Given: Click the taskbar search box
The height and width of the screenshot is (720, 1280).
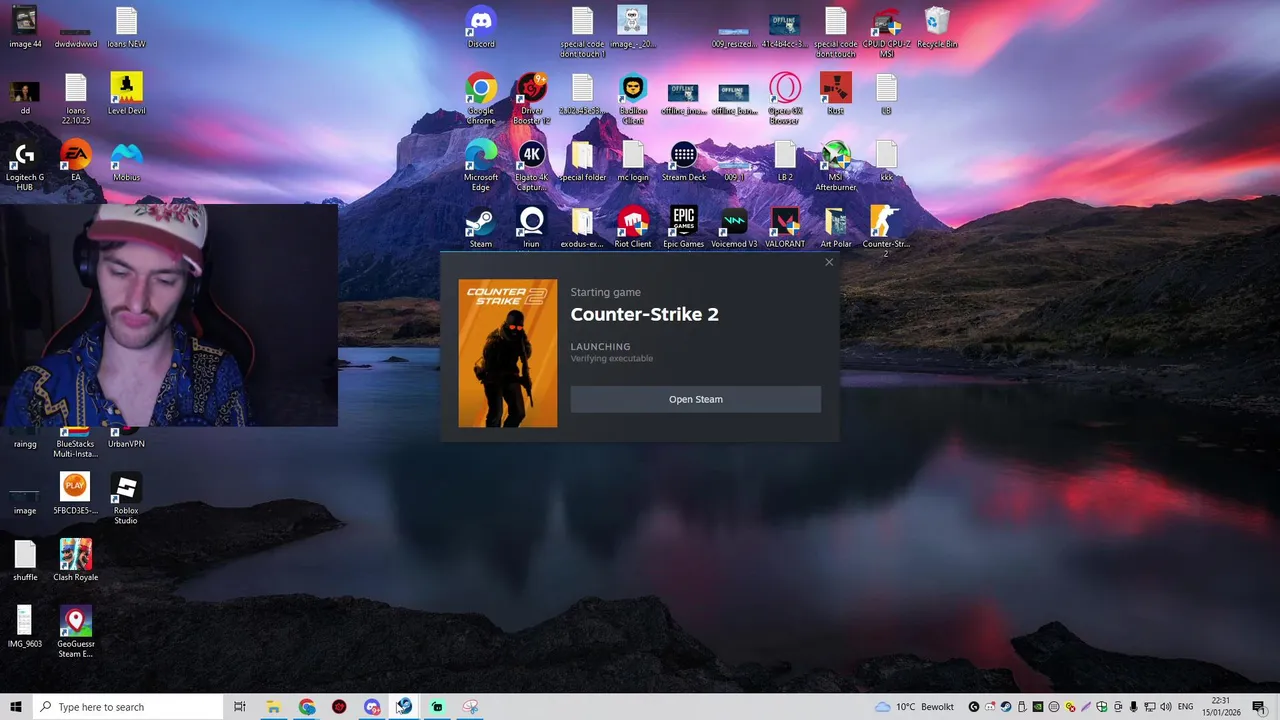Looking at the screenshot, I should tap(127, 707).
